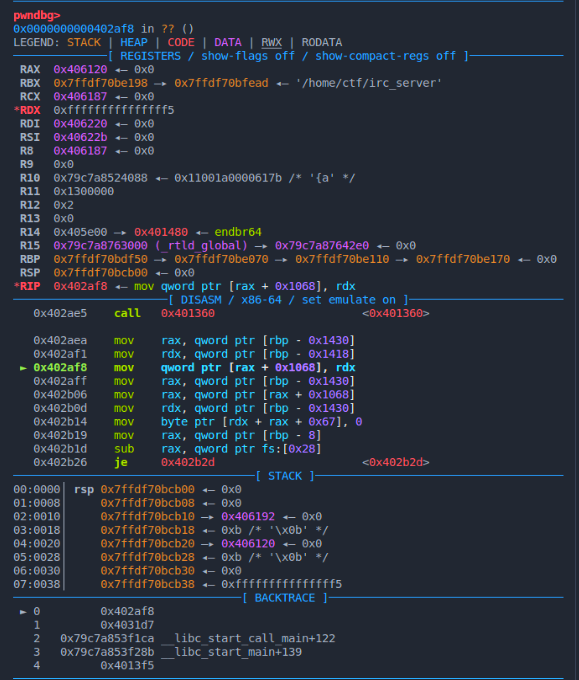Click the call mnemonic in disassembly
Viewport: 579px width, 680px height.
click(x=127, y=313)
